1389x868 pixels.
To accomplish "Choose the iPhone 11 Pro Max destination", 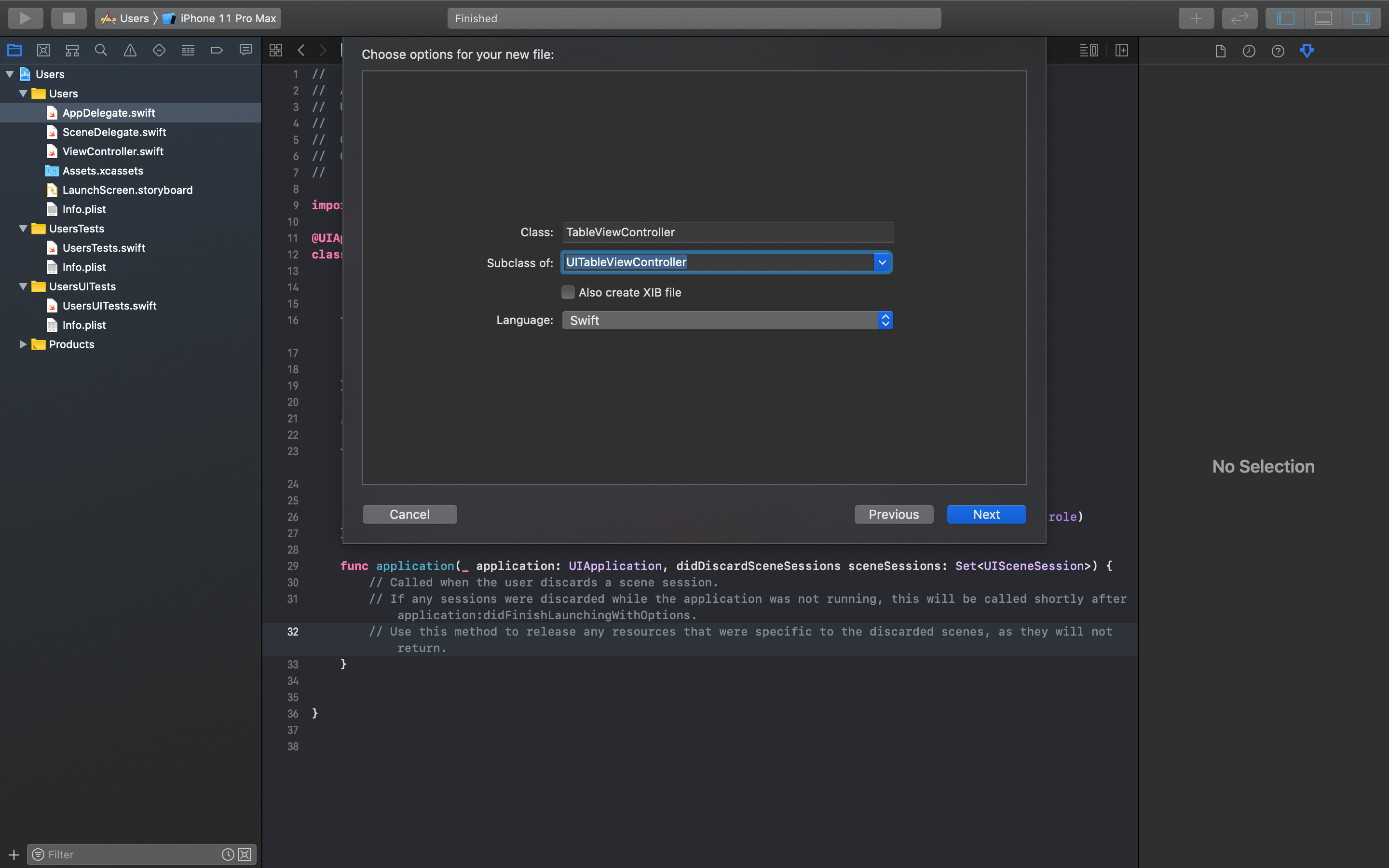I will pyautogui.click(x=220, y=18).
